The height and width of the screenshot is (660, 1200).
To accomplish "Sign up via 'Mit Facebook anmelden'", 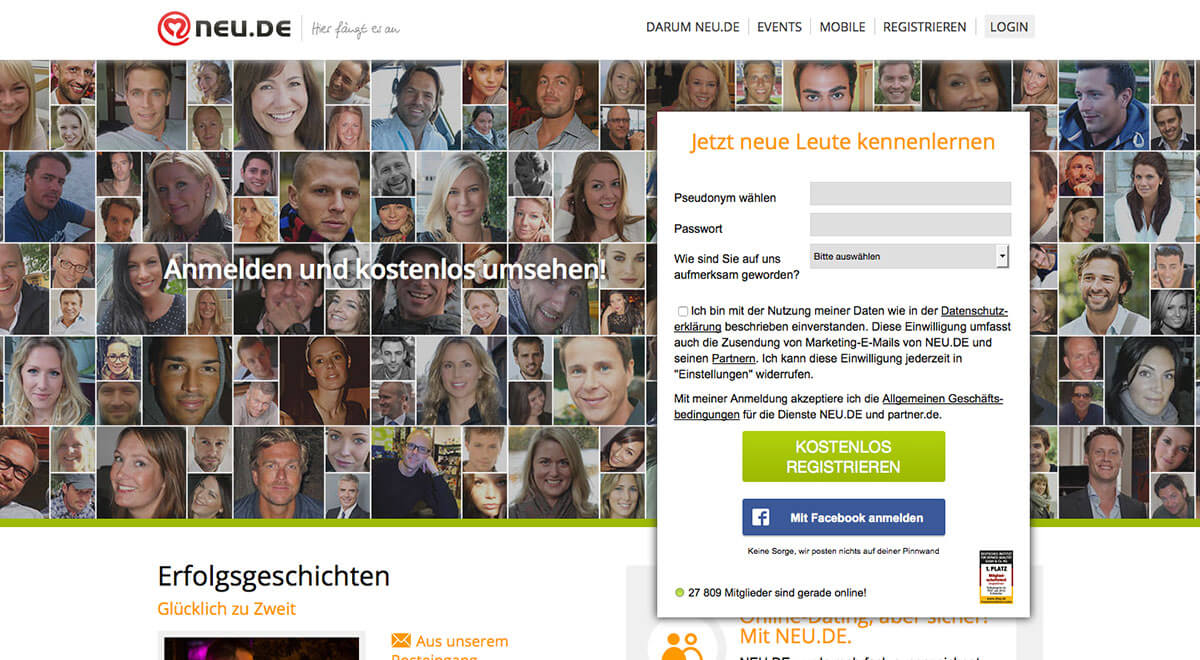I will (843, 518).
